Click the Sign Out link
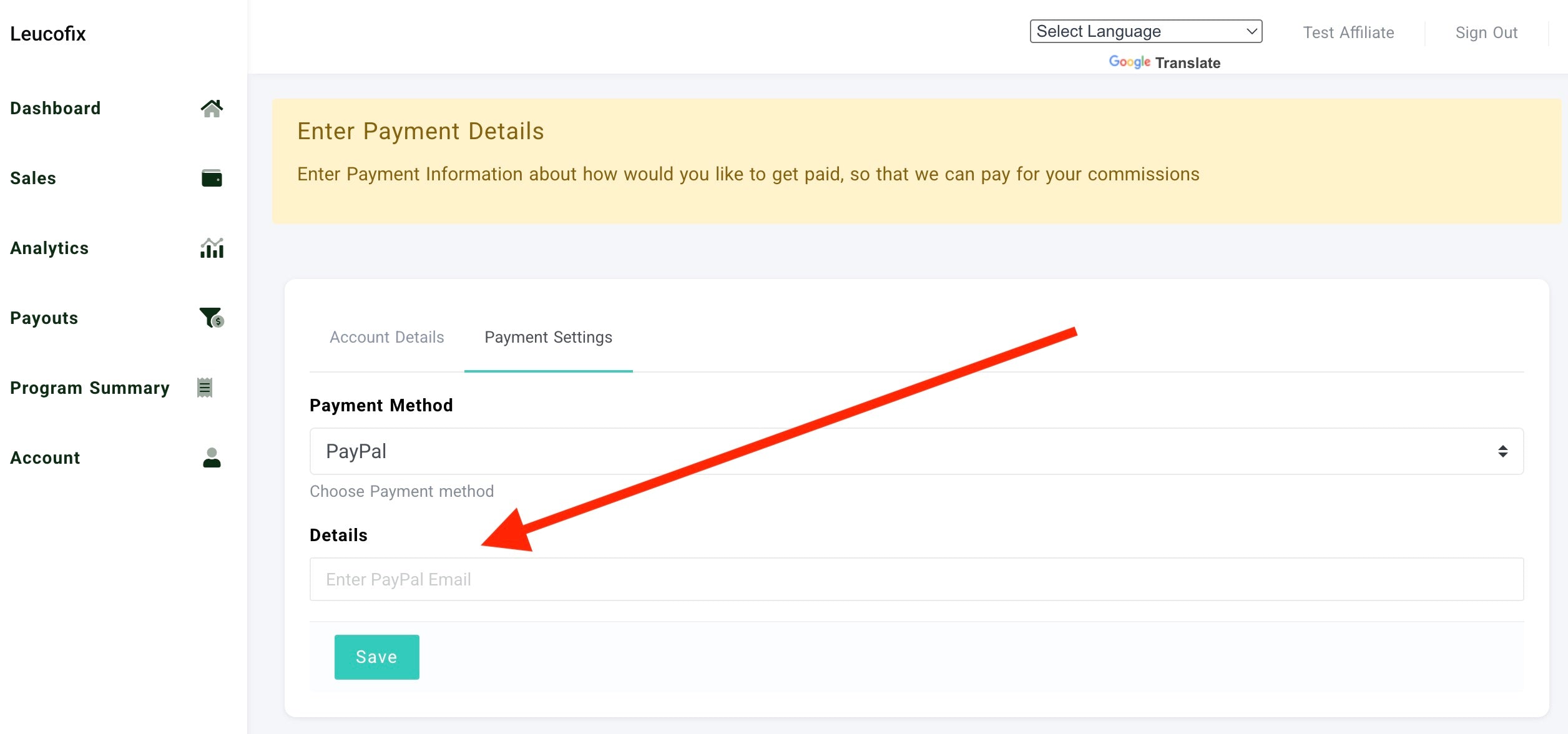Viewport: 1568px width, 734px height. point(1486,32)
